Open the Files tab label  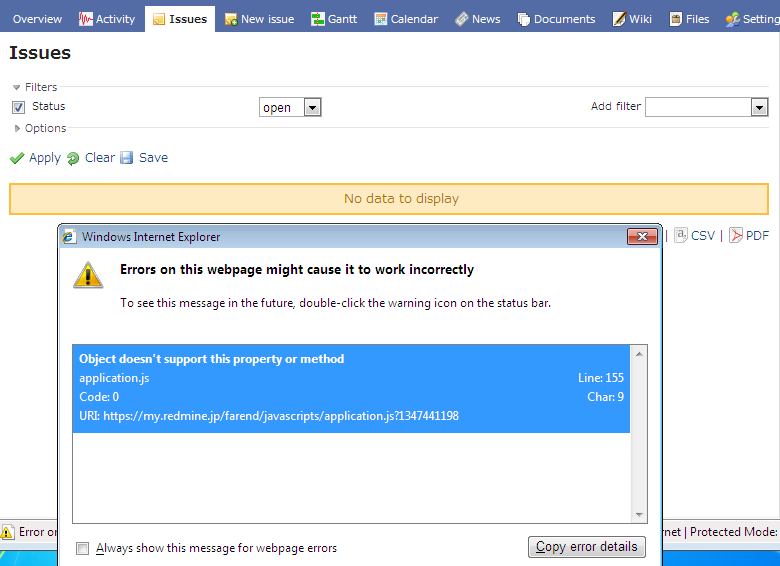point(697,19)
